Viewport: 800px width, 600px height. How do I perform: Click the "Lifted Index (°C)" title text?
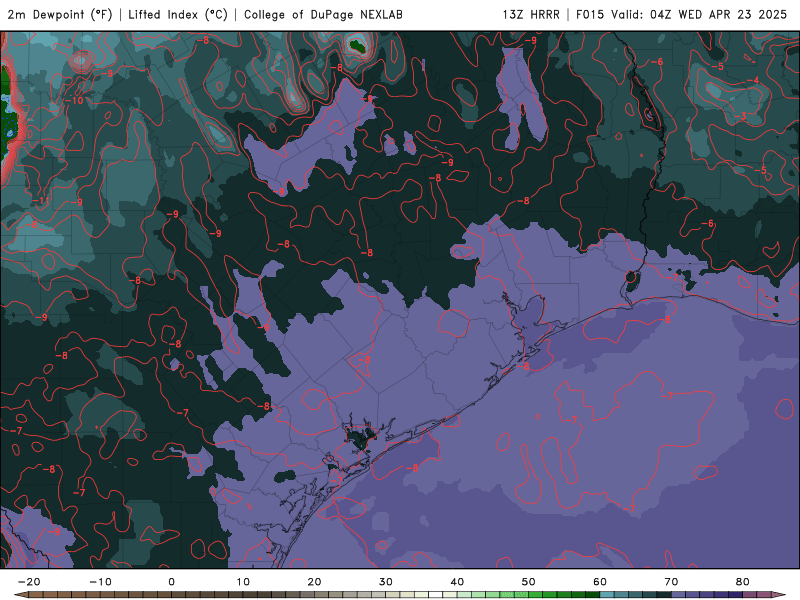click(178, 15)
